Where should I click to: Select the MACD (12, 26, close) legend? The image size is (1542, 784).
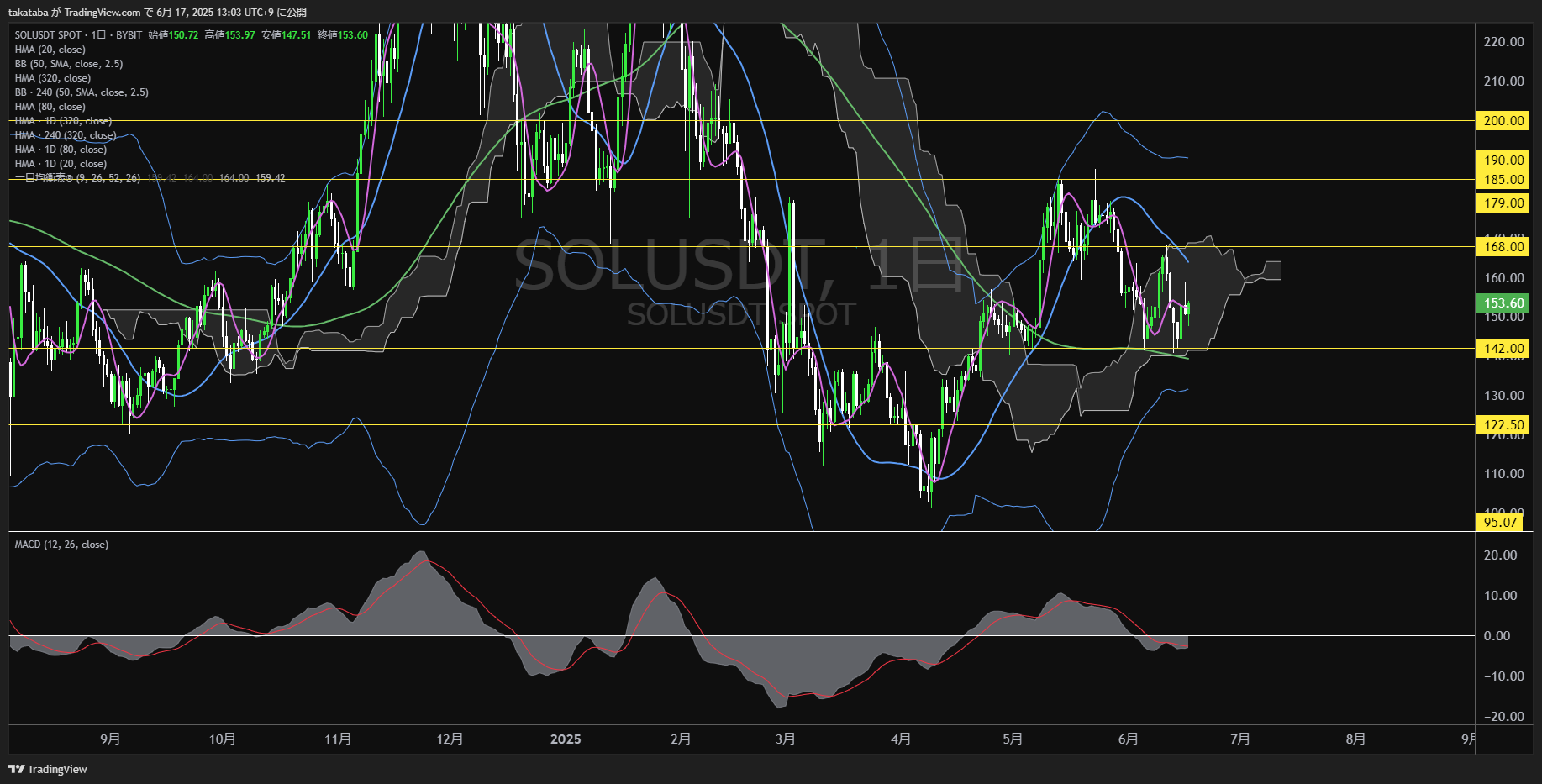pos(61,545)
